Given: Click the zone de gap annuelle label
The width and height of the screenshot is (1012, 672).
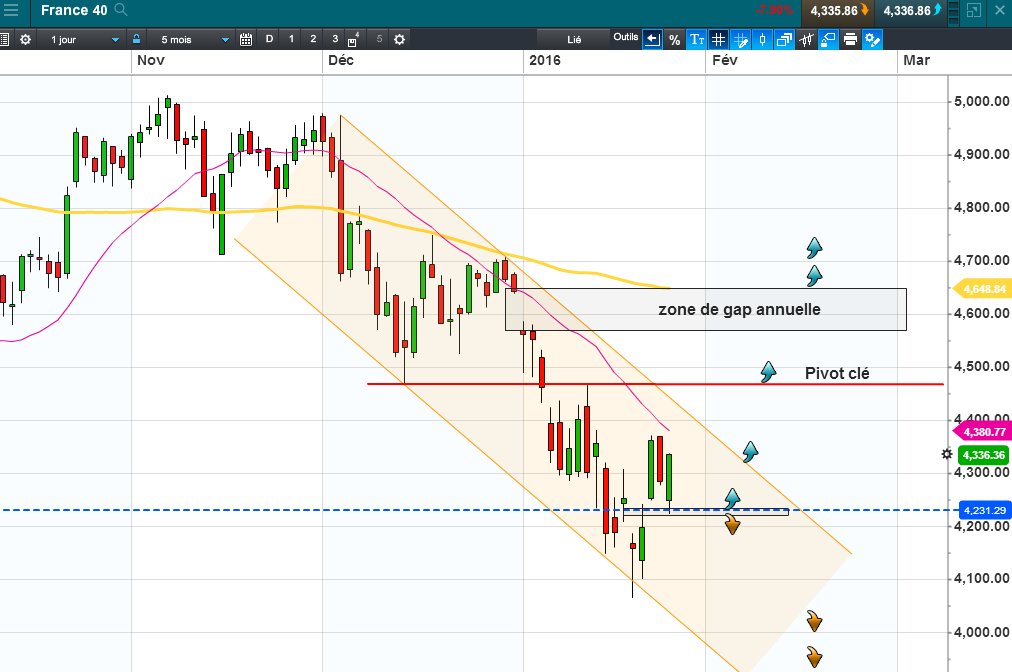Looking at the screenshot, I should 739,309.
